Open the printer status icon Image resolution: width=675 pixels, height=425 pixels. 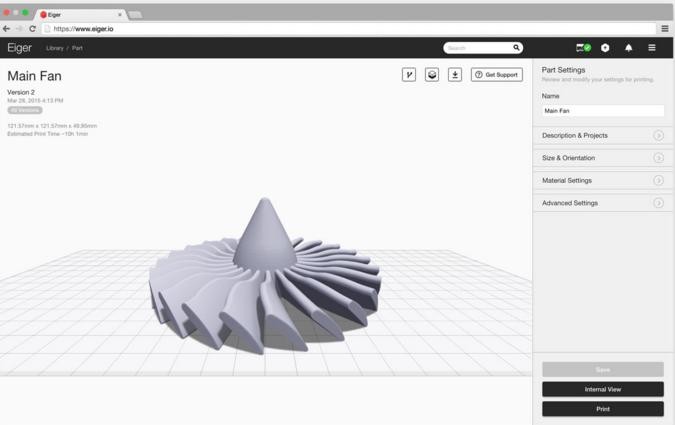583,47
